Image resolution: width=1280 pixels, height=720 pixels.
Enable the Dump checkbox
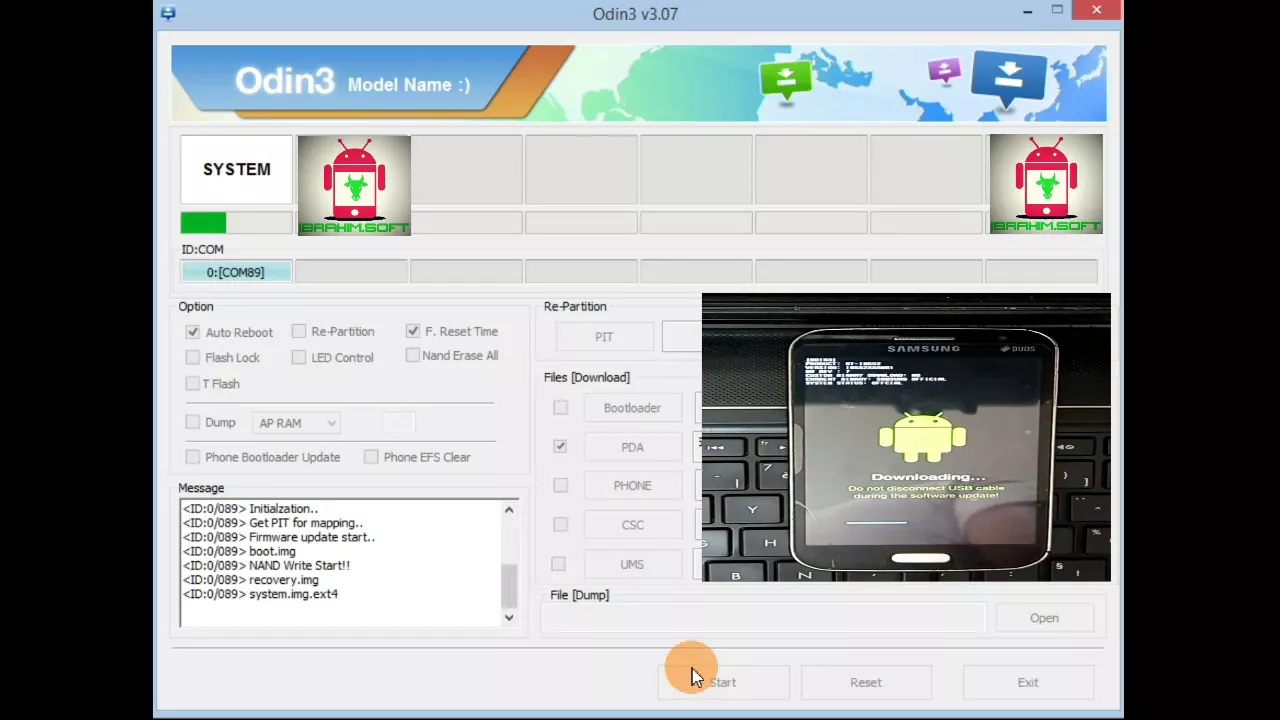[x=192, y=422]
